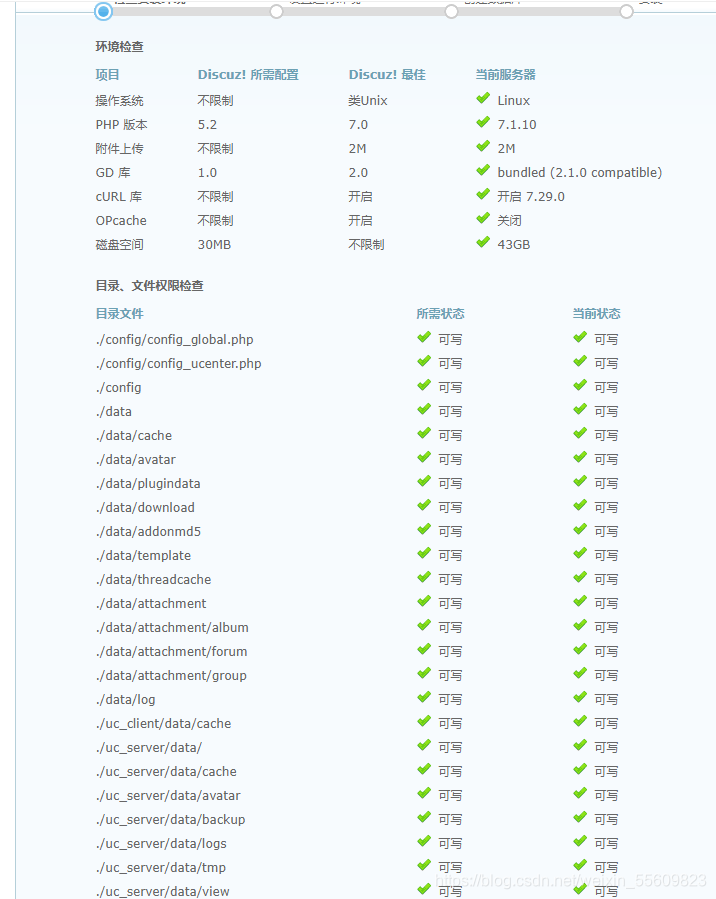Click the PHP 版本 row label
Image resolution: width=716 pixels, height=899 pixels.
pyautogui.click(x=122, y=125)
